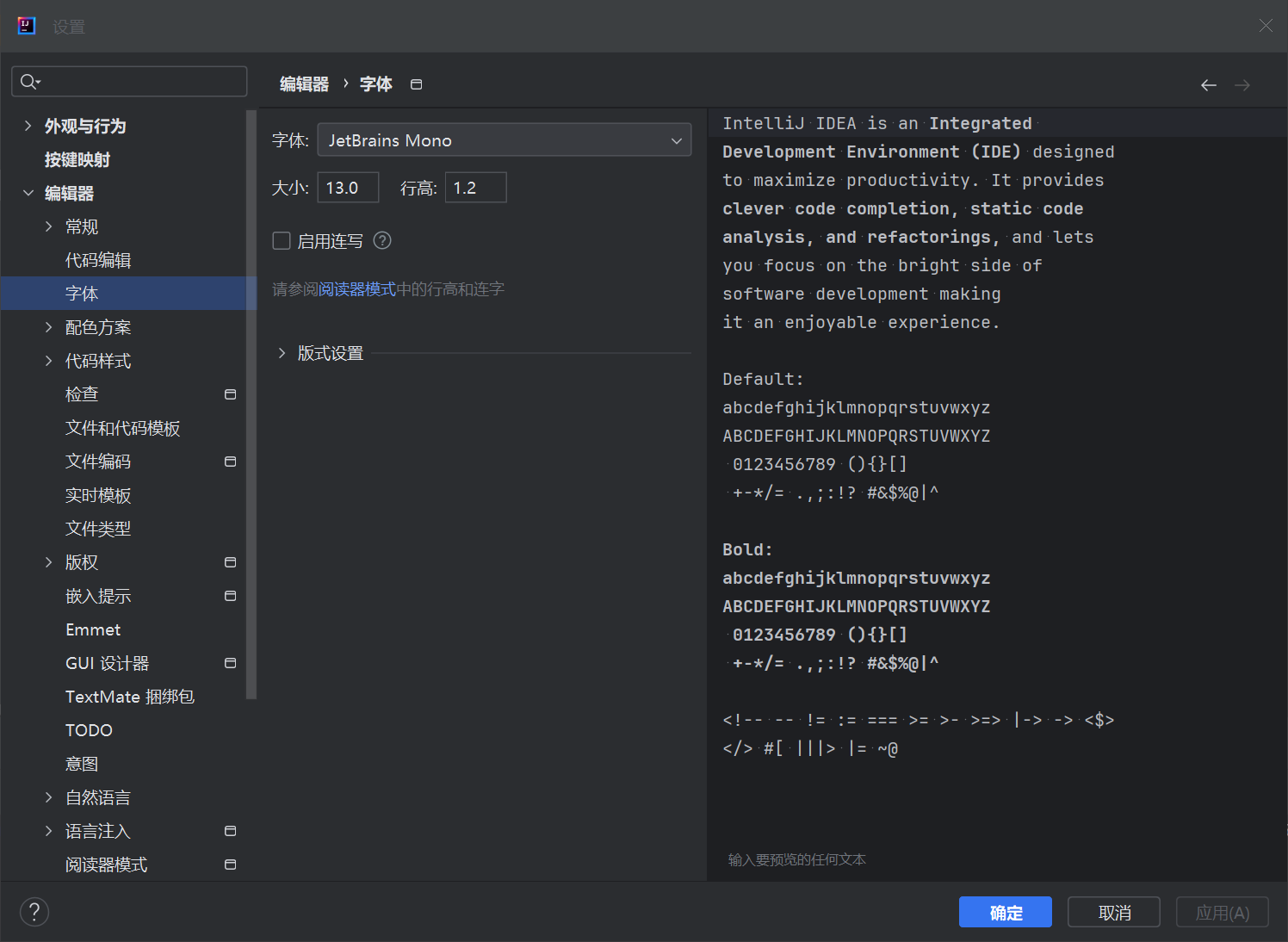The width and height of the screenshot is (1288, 942).
Task: Expand the 自然语言 tree node
Action: pos(49,797)
